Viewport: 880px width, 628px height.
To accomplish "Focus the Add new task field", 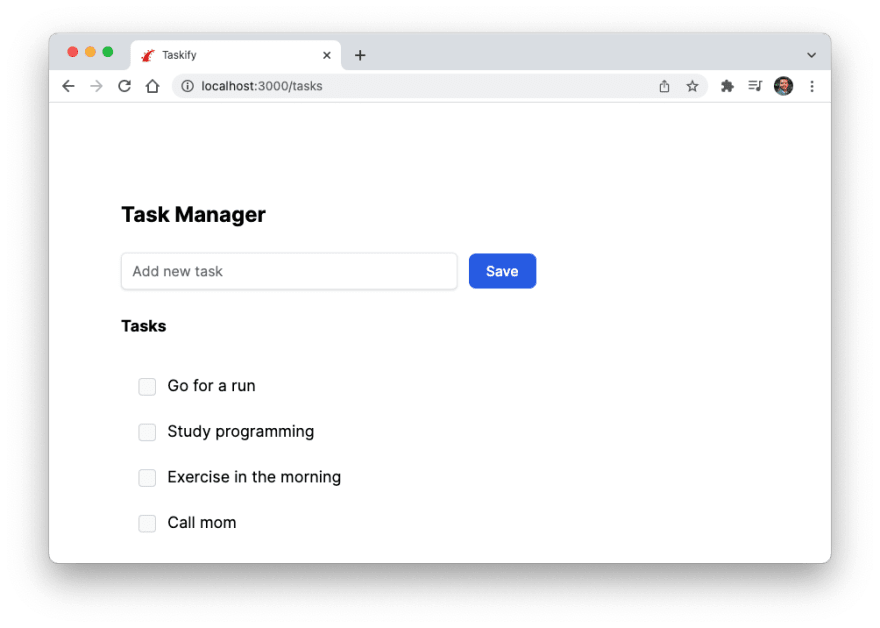I will (289, 271).
